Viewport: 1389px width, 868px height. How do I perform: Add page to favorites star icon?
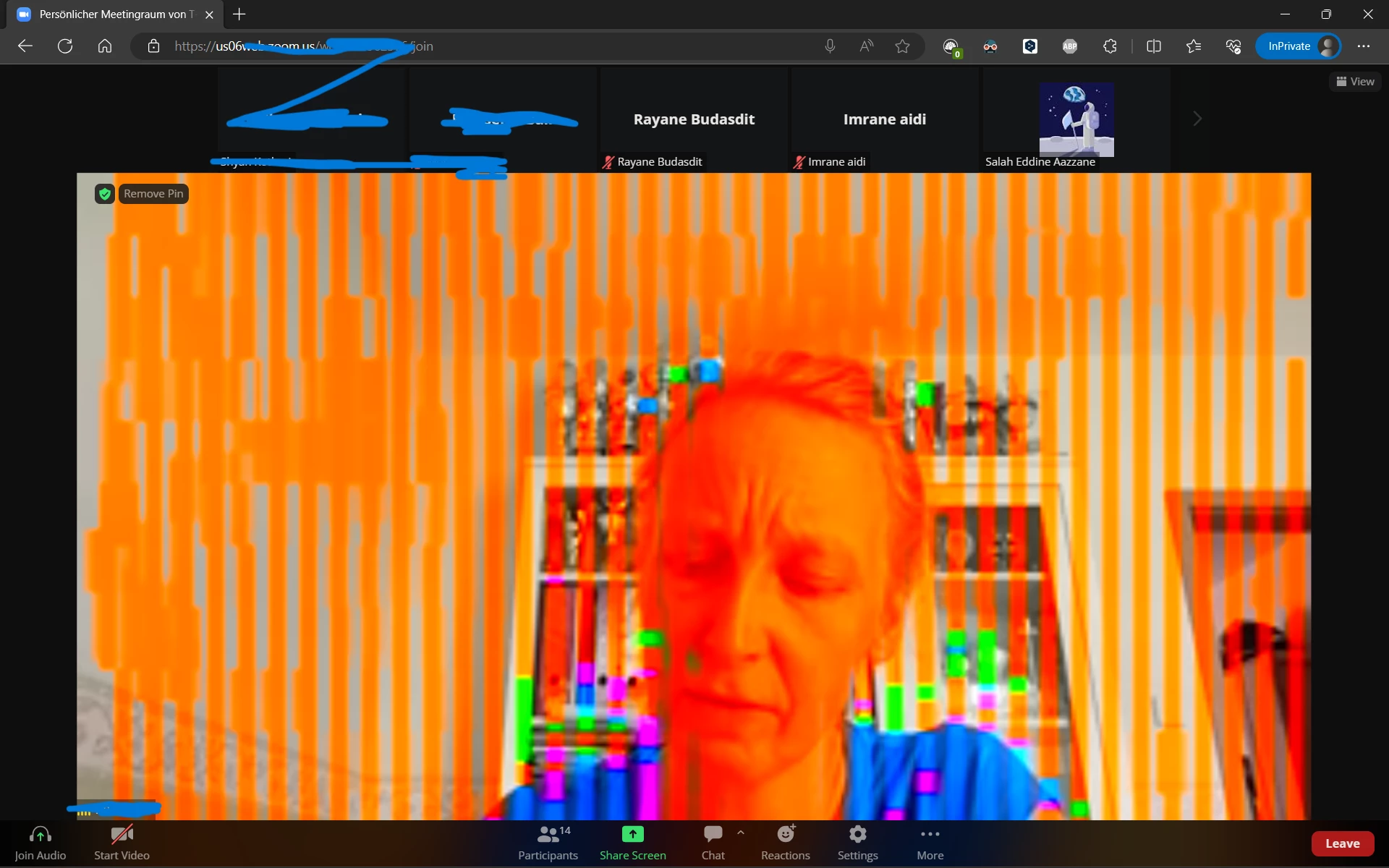coord(902,46)
